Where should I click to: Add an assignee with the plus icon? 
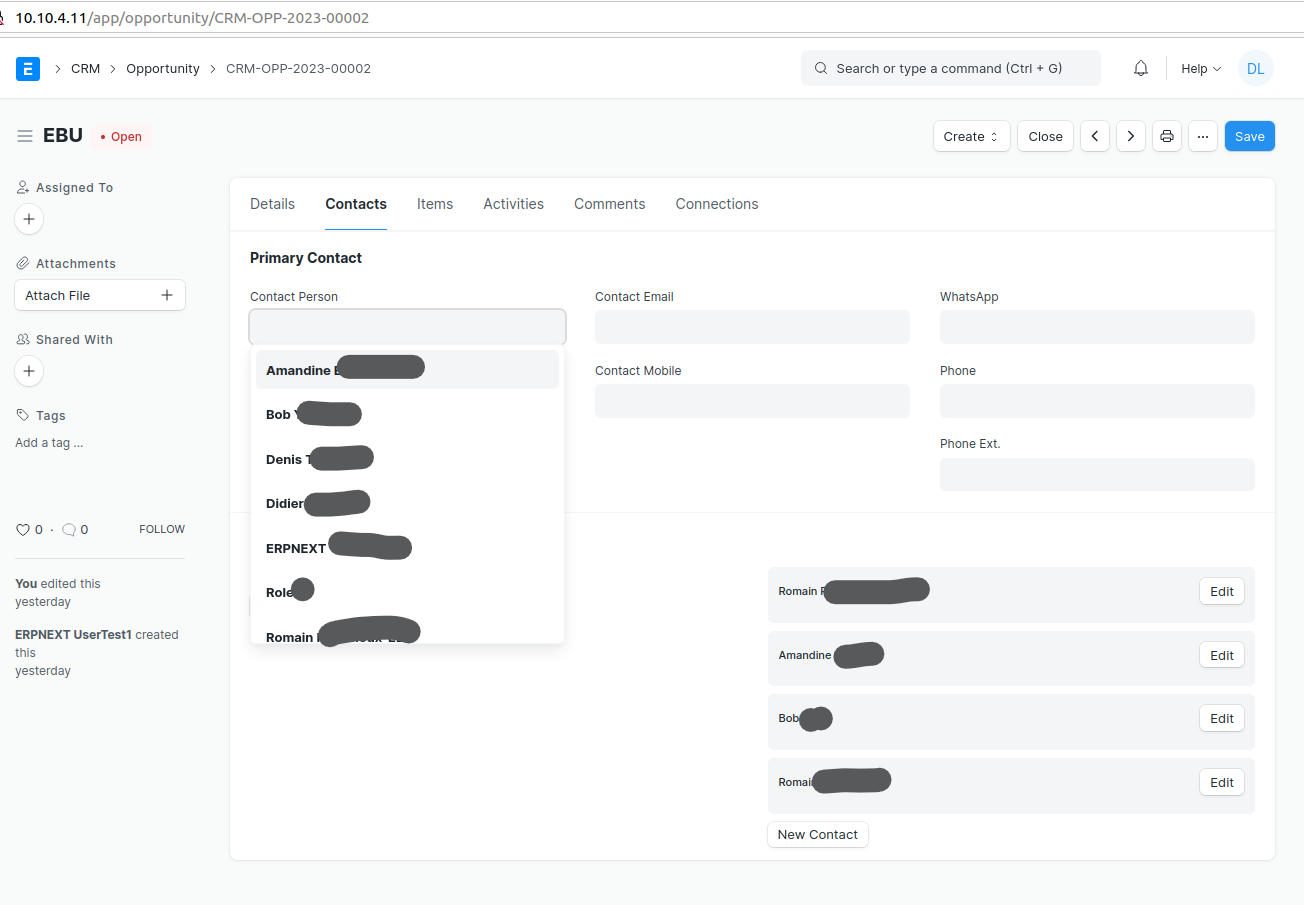[x=28, y=219]
